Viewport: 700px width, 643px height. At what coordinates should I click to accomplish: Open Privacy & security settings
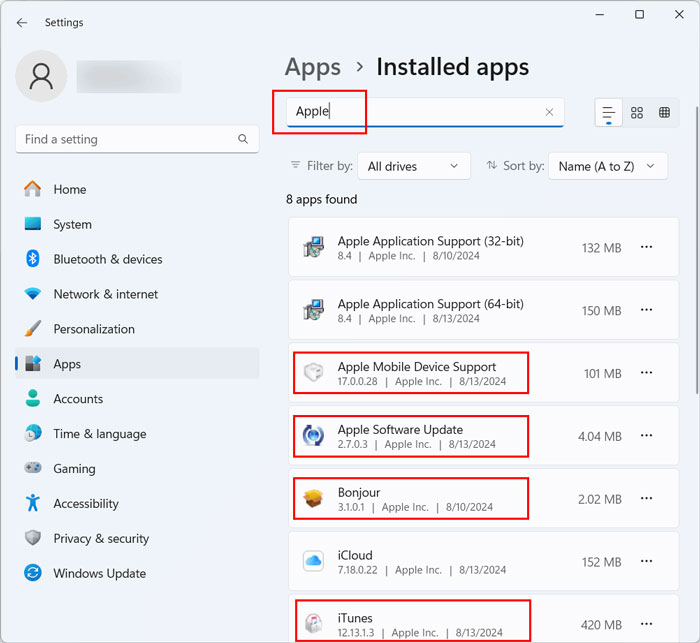coord(100,538)
